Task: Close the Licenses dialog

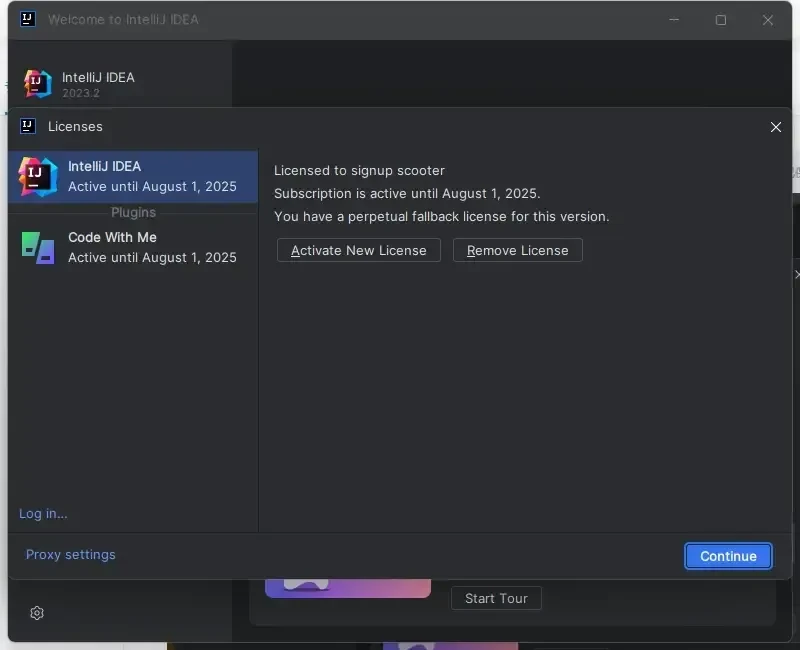Action: click(x=776, y=127)
